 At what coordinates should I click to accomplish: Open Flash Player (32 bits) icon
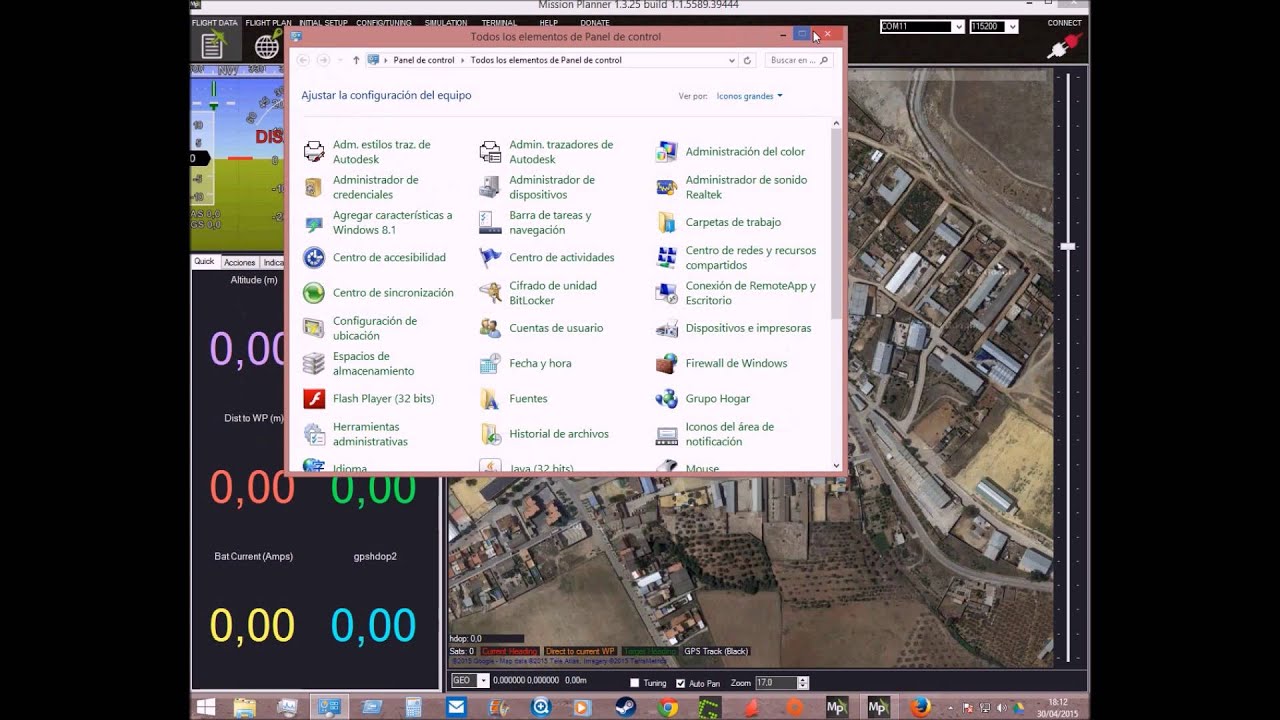click(314, 398)
